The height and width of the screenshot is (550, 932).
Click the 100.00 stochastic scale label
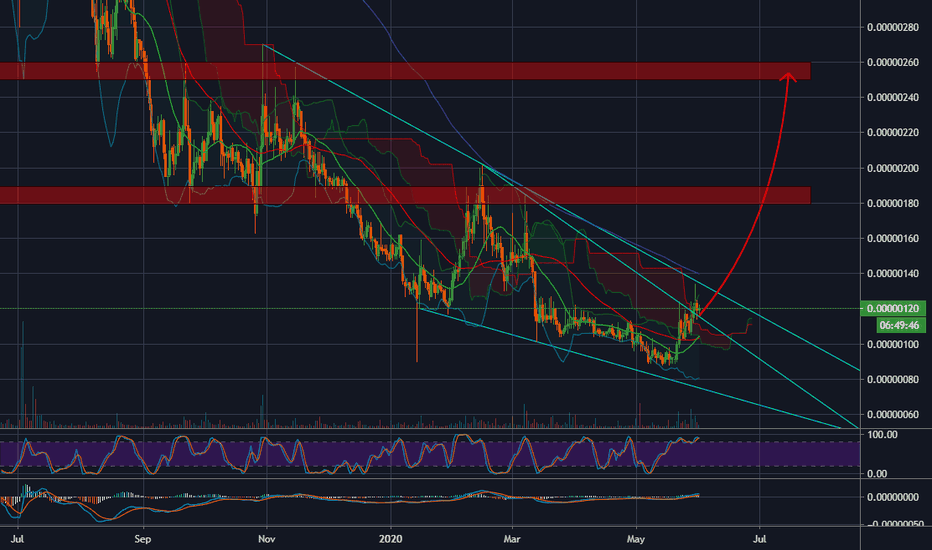(x=883, y=435)
